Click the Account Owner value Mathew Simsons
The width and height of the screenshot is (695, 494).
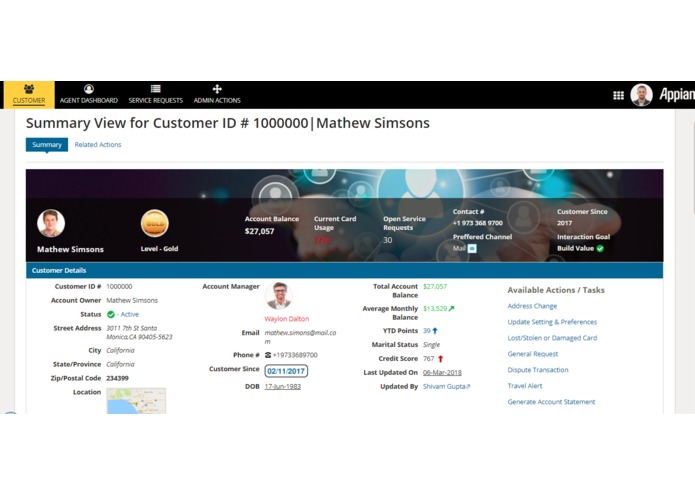[132, 300]
